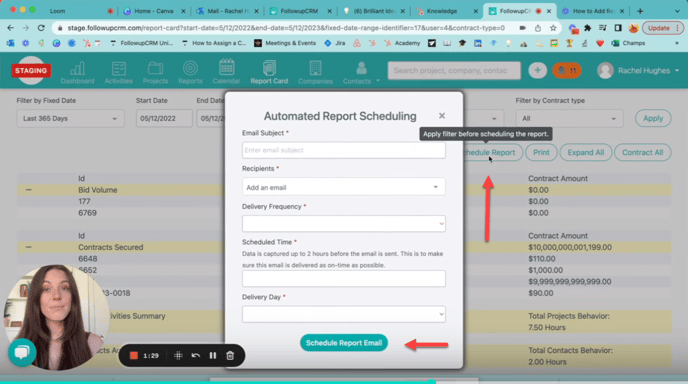Collapse the Contracts Secured section
Screen dimensions: 688x384
click(x=29, y=247)
